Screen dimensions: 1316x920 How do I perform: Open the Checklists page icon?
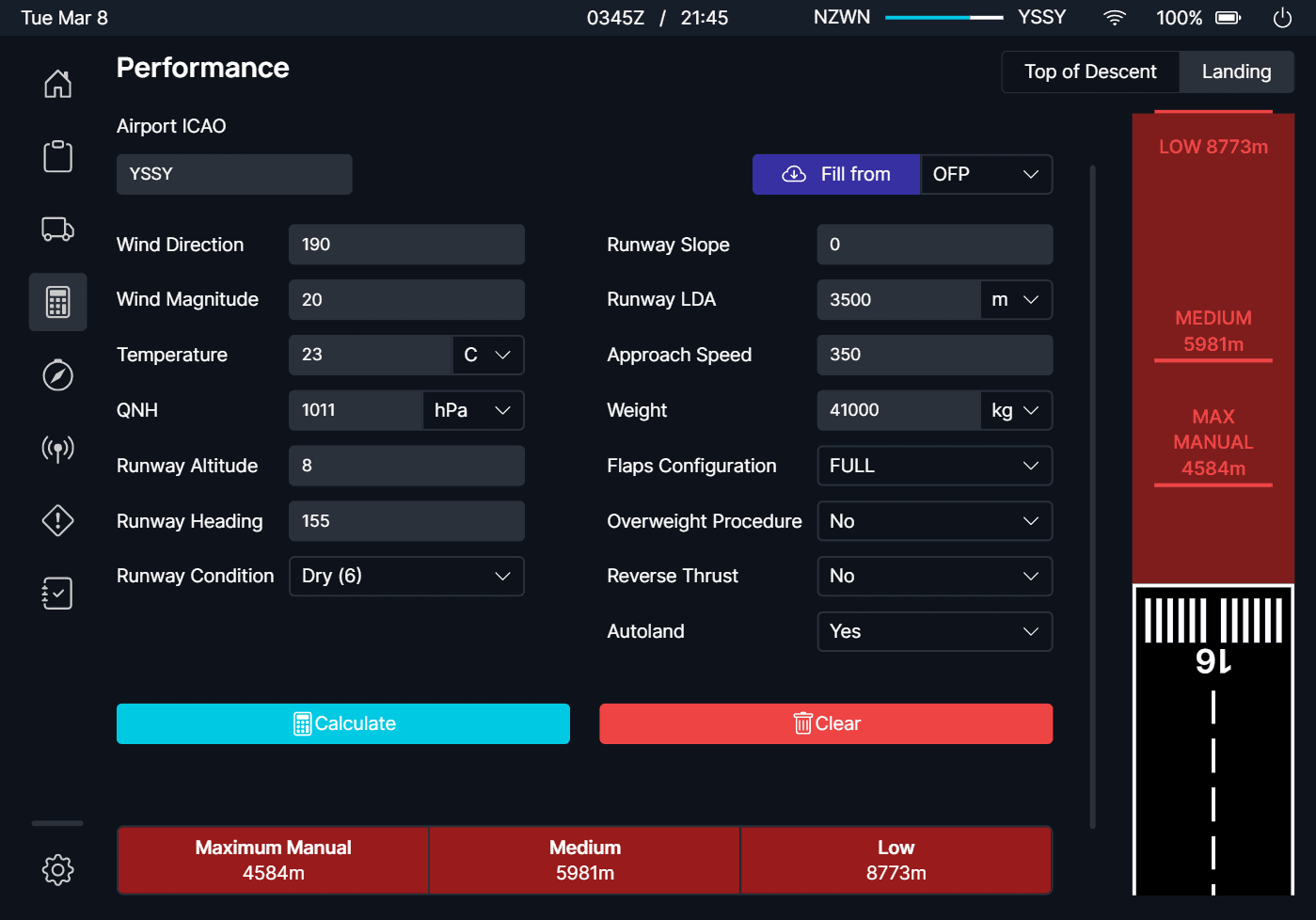click(x=57, y=593)
